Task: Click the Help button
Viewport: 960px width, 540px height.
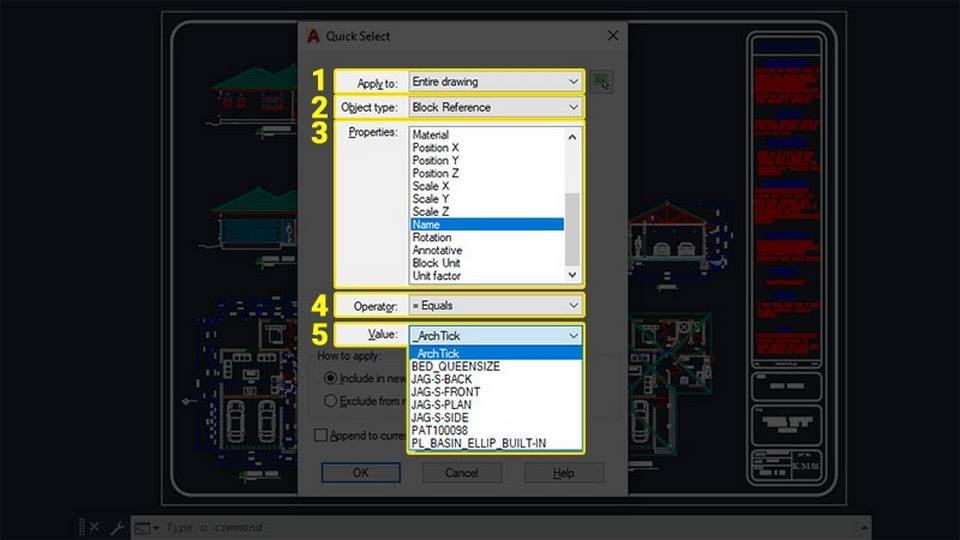Action: [563, 473]
